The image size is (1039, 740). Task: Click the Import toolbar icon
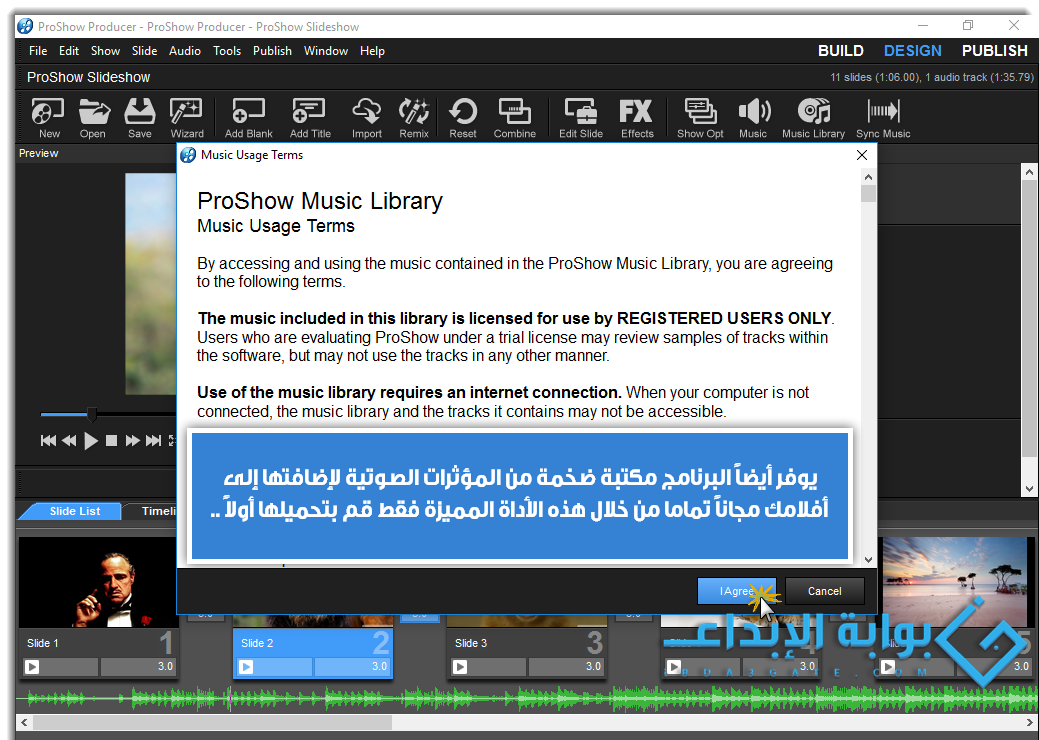[x=366, y=118]
